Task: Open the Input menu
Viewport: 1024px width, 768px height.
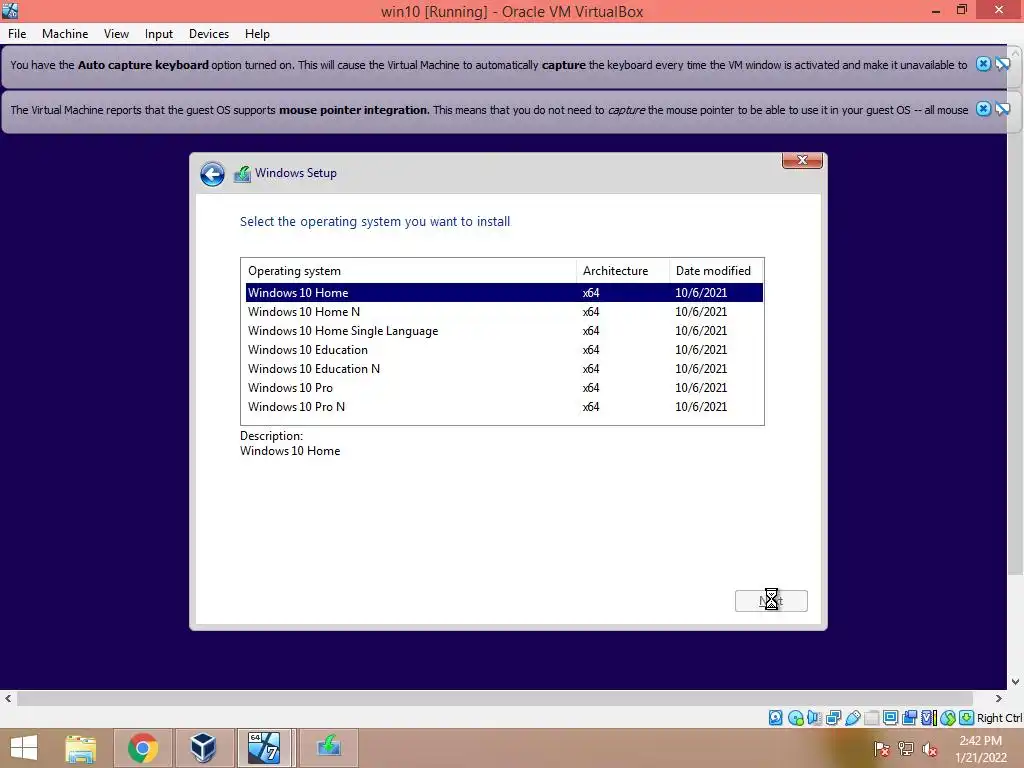Action: click(159, 34)
